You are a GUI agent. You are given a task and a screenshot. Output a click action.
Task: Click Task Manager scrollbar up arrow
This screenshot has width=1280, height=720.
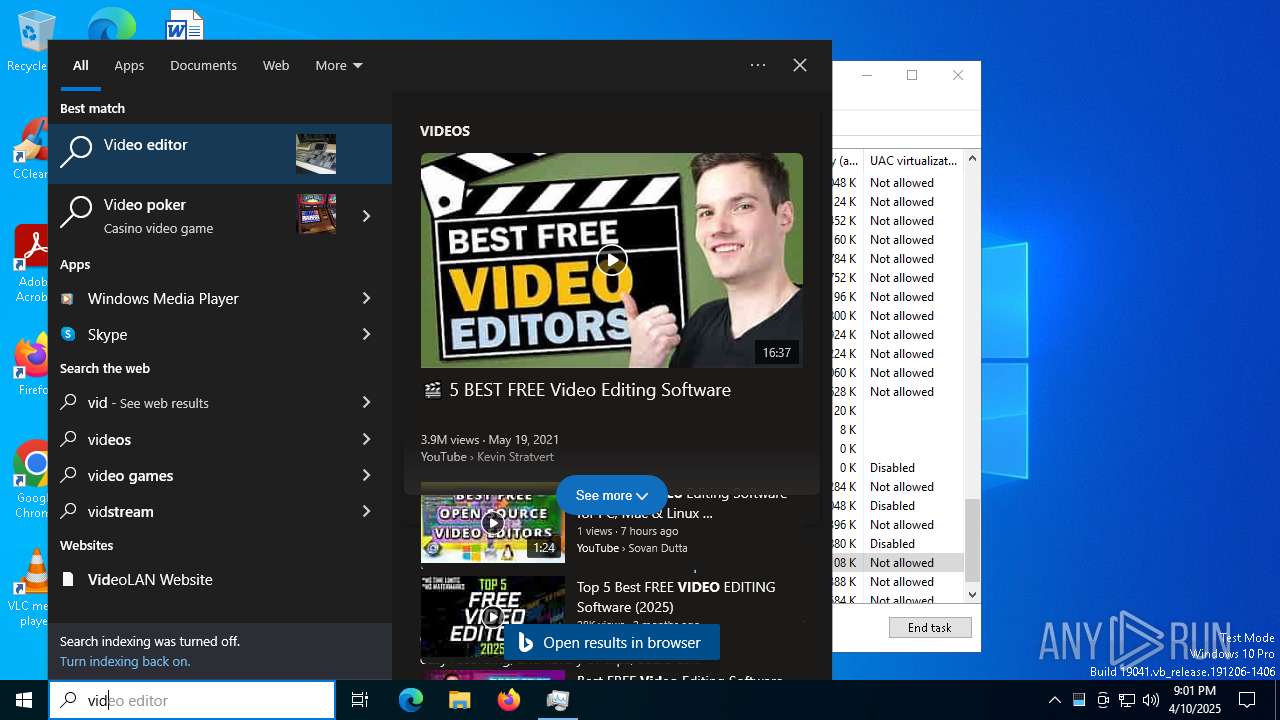pyautogui.click(x=973, y=160)
